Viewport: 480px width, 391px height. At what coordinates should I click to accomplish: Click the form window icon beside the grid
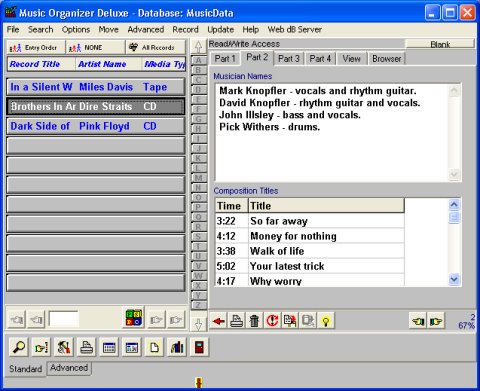(x=132, y=347)
